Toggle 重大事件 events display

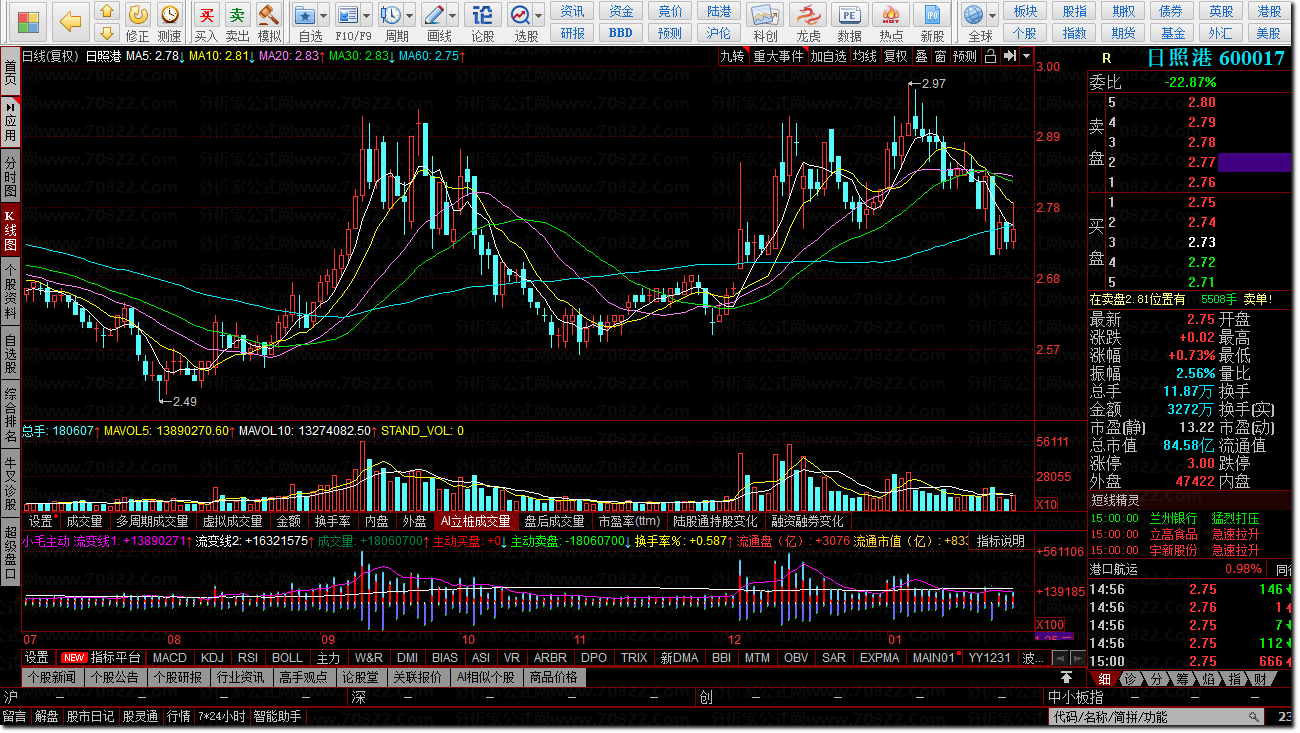point(779,56)
